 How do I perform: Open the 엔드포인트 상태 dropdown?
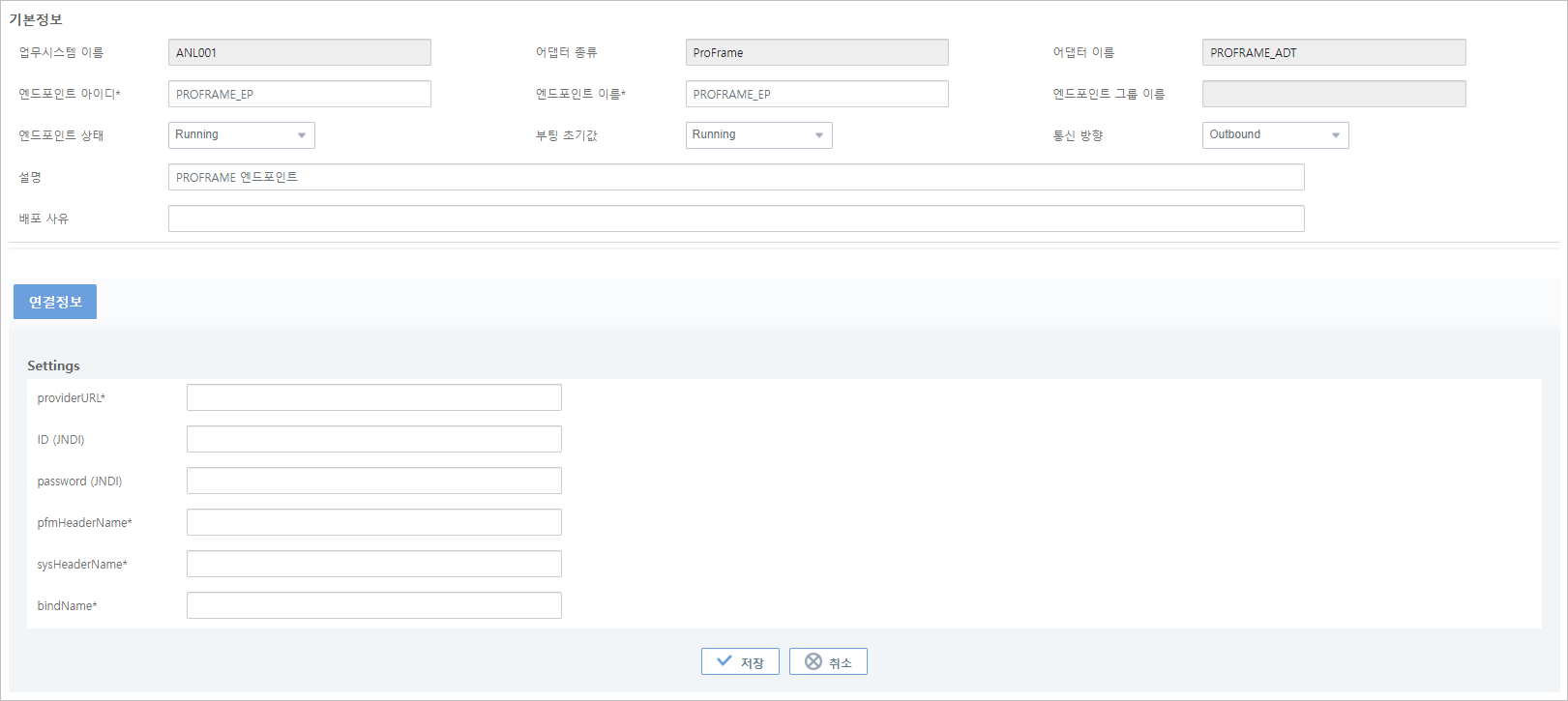coord(242,135)
